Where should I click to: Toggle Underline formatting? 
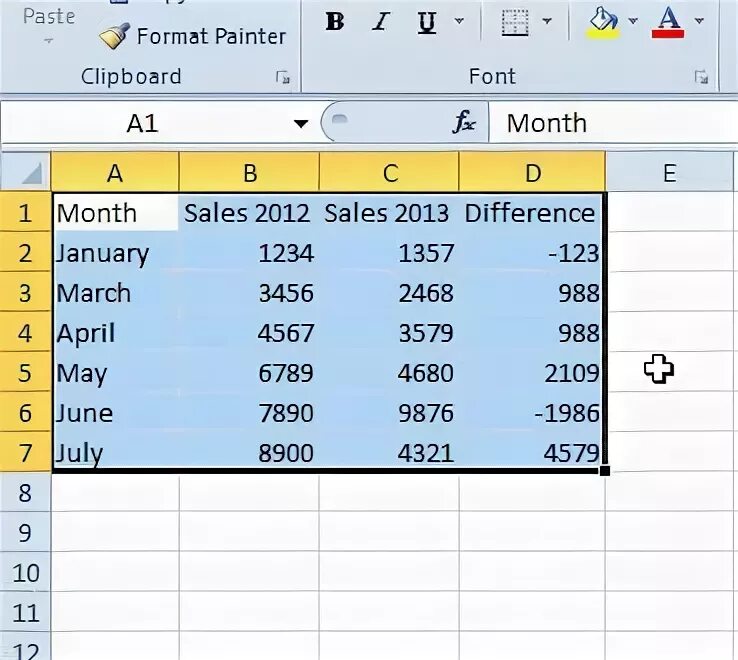(427, 21)
